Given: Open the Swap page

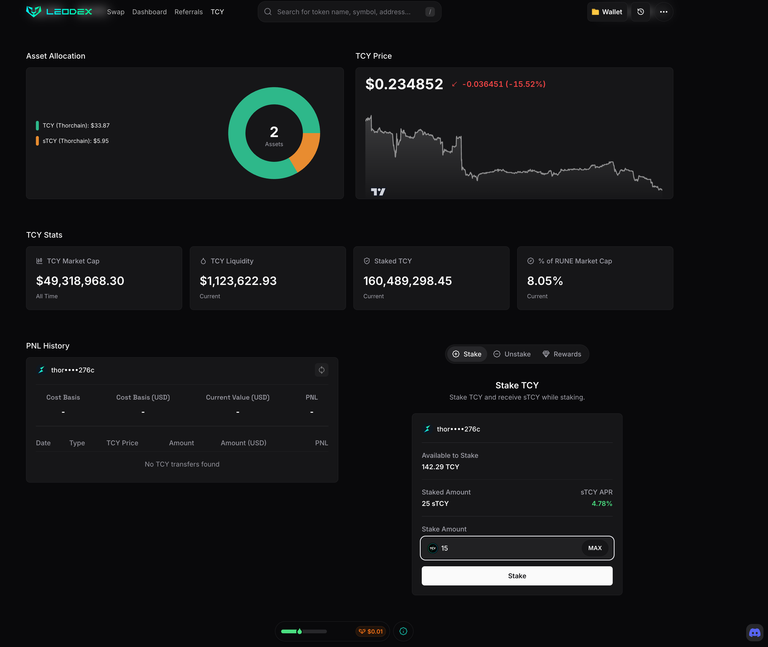Looking at the screenshot, I should click(x=116, y=12).
